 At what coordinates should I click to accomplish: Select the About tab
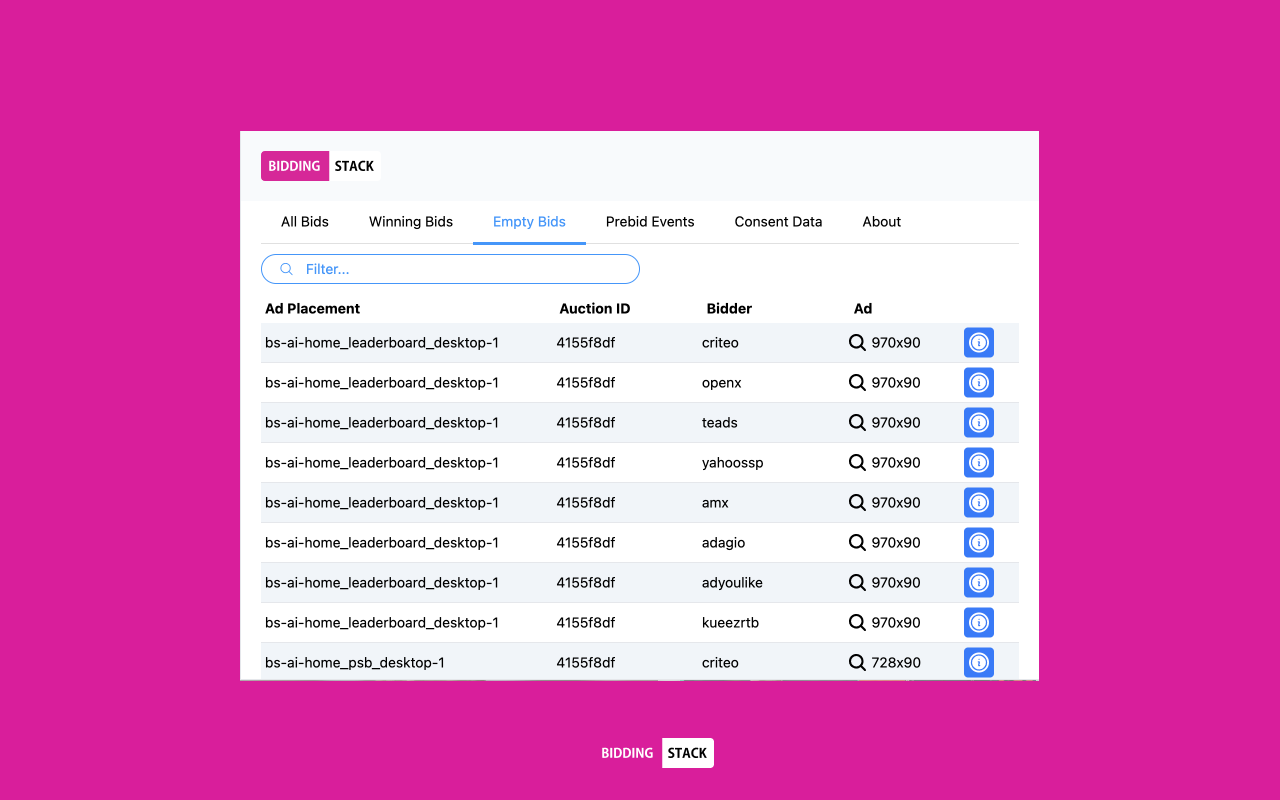click(881, 221)
